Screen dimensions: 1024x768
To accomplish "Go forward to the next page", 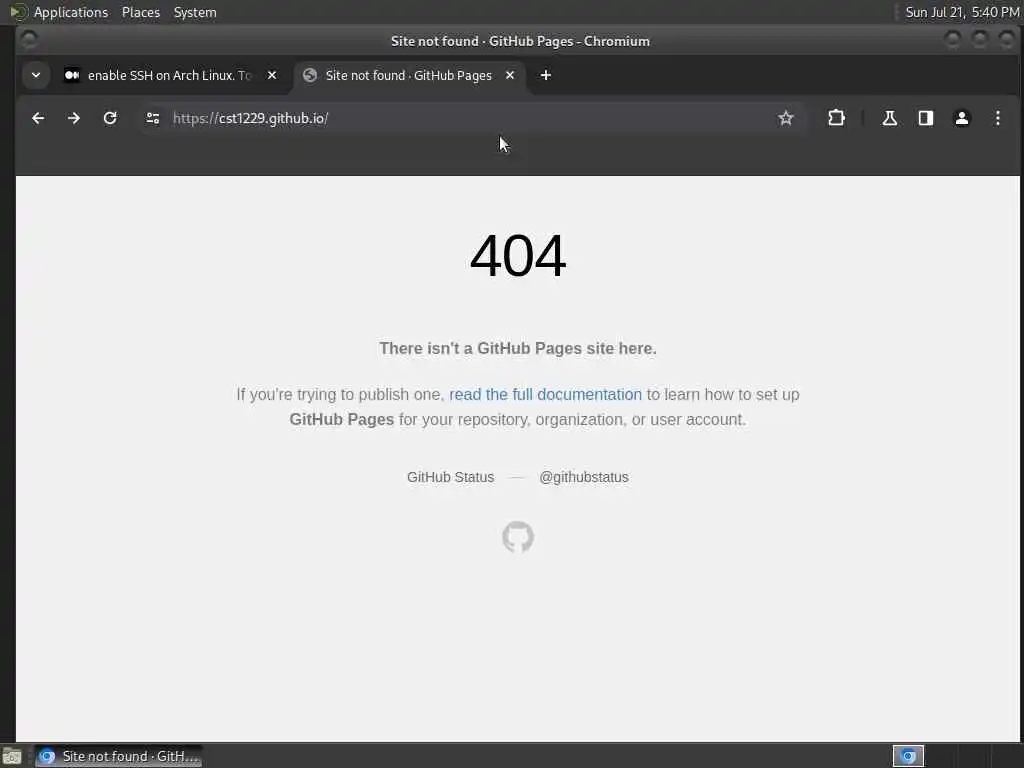I will 74,118.
